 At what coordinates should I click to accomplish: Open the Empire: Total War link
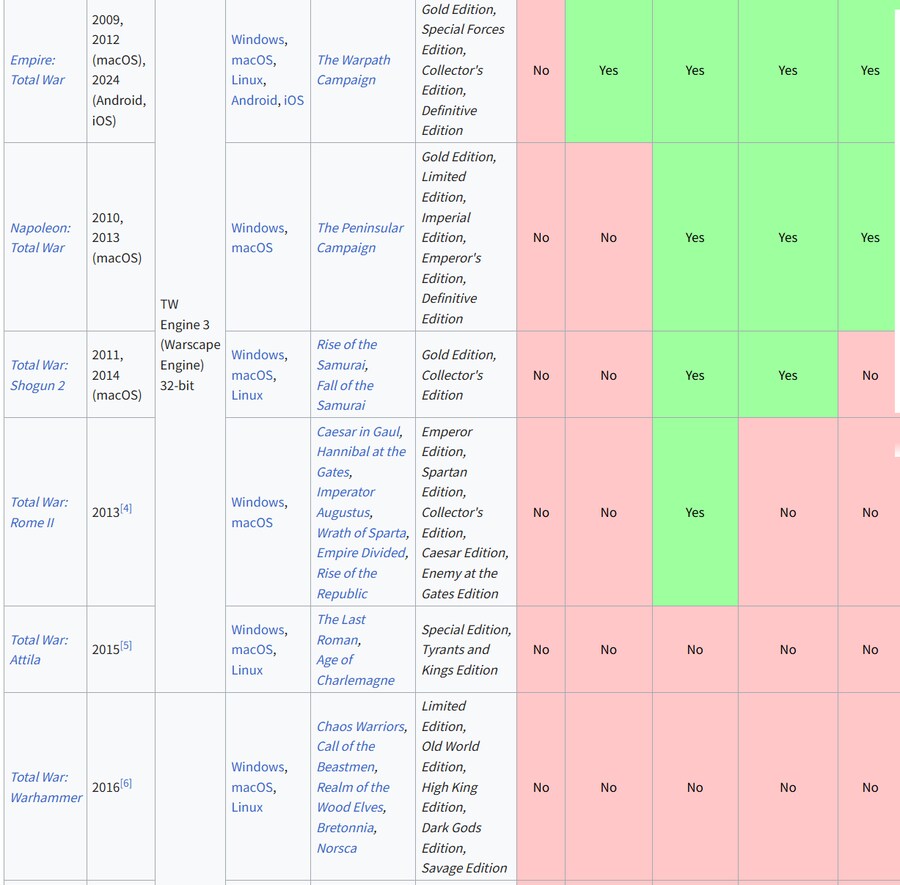[37, 70]
